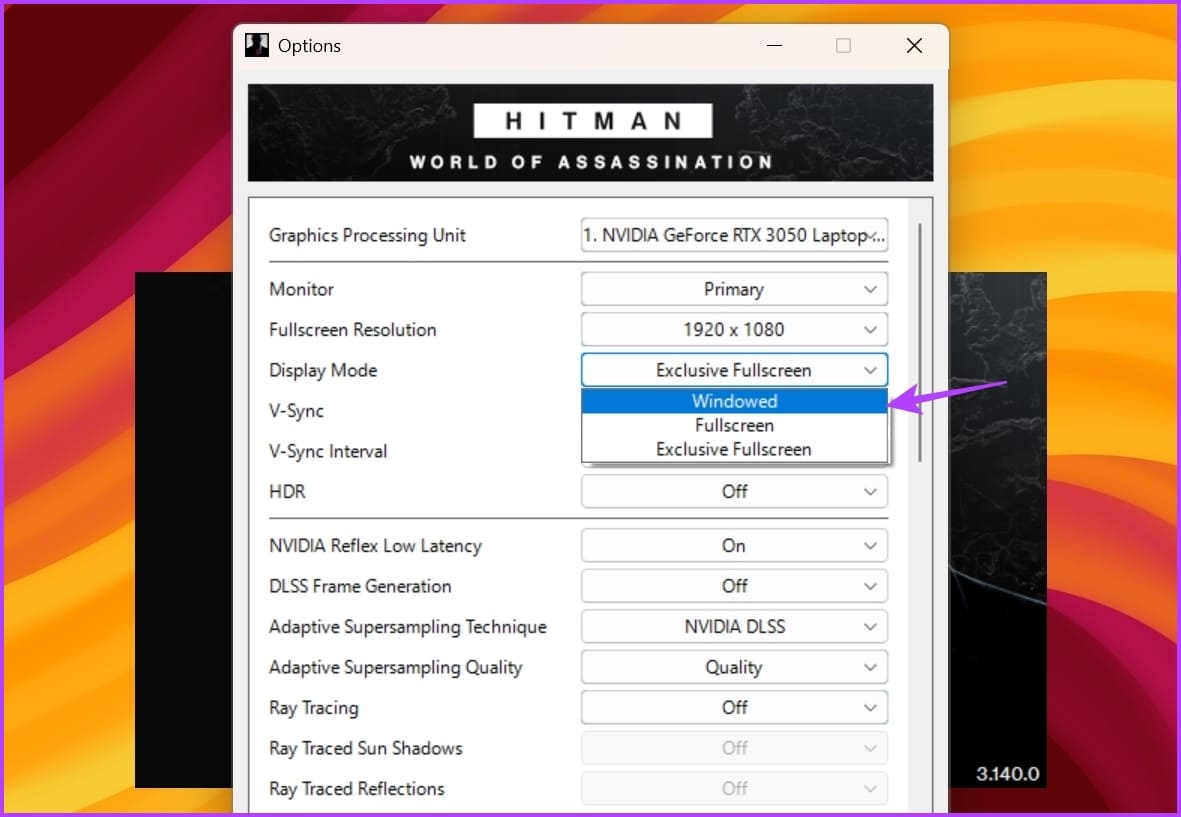Open the Fullscreen Resolution dropdown
Screen dimensions: 1181x817
(734, 330)
